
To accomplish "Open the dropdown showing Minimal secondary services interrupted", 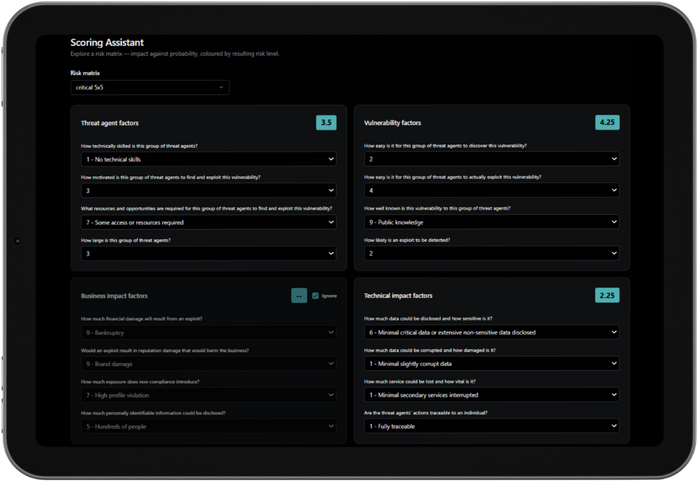I will click(492, 395).
